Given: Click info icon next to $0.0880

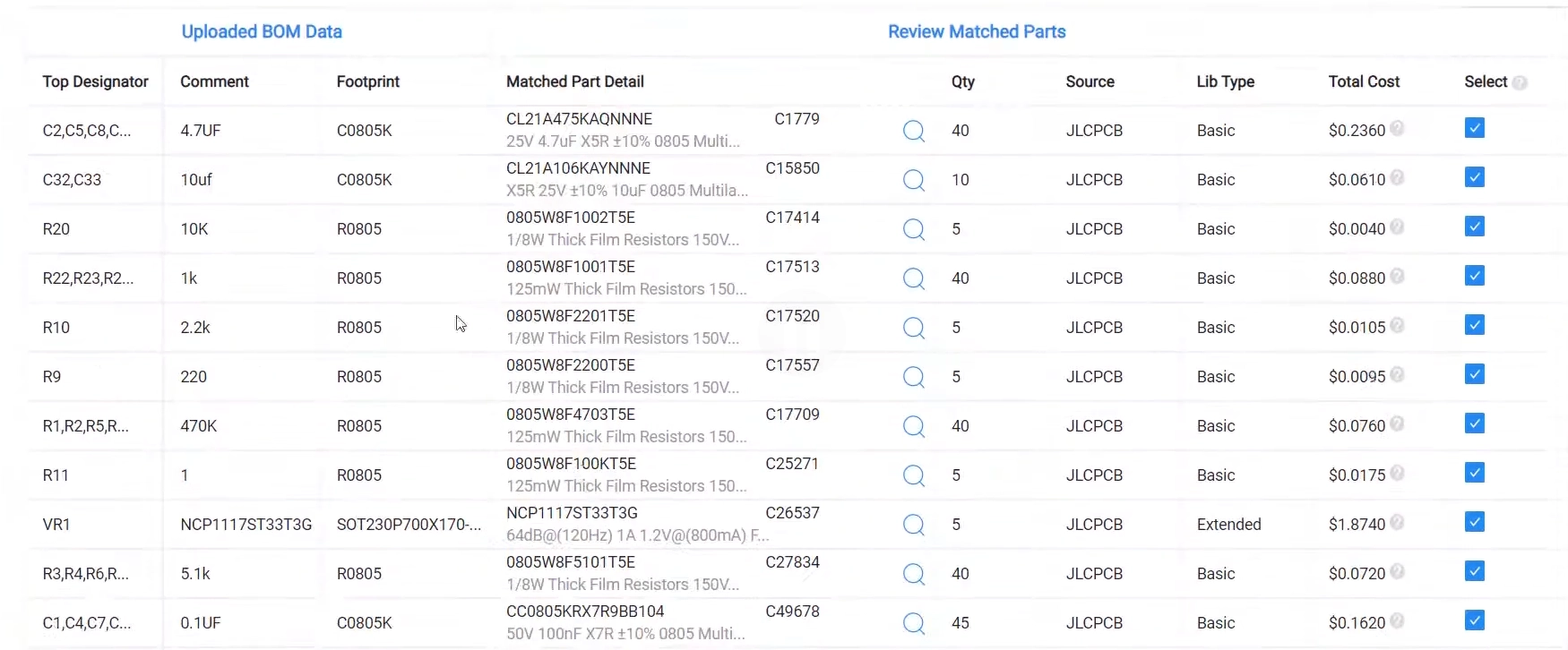Looking at the screenshot, I should tap(1397, 276).
